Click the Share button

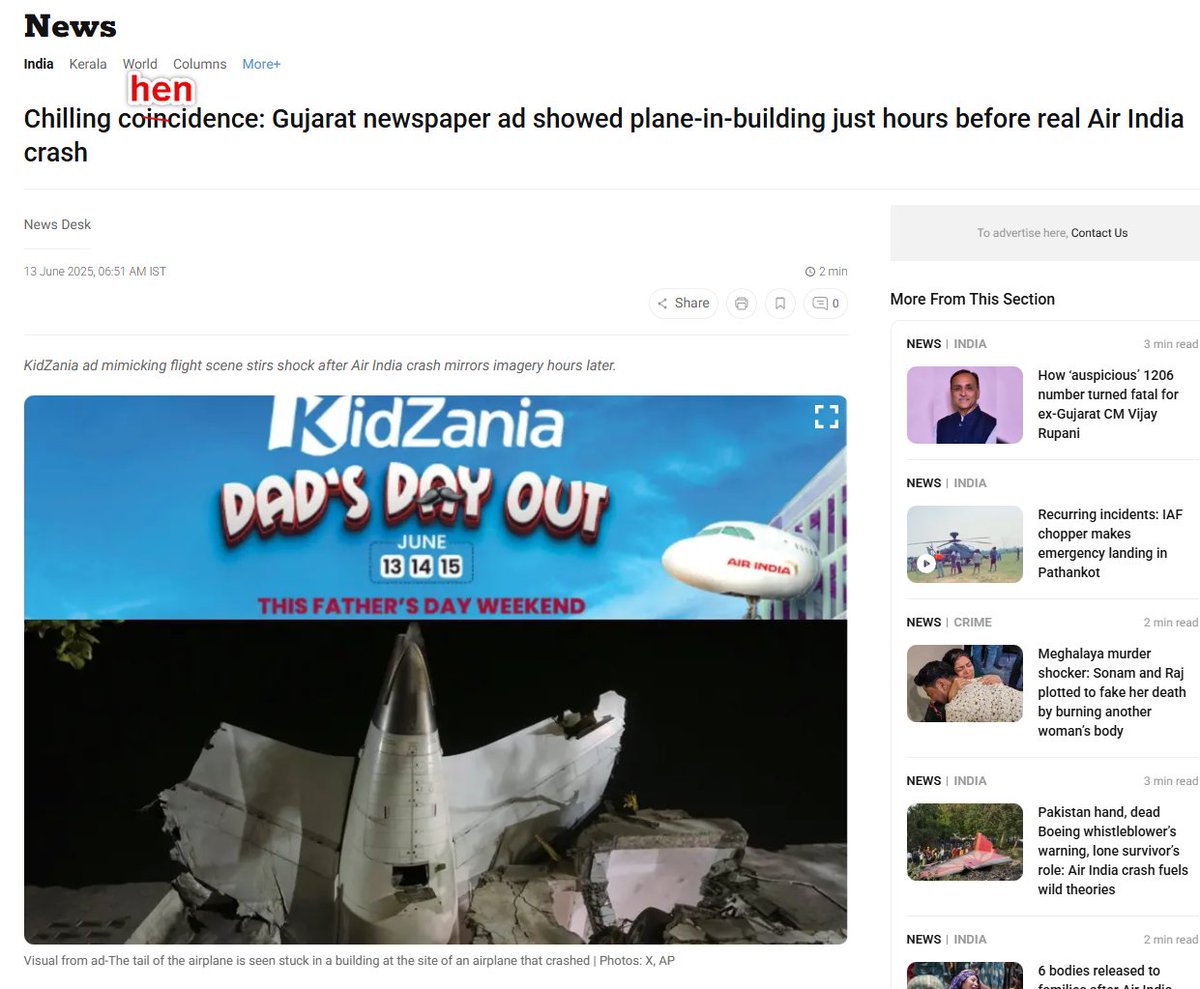[683, 303]
